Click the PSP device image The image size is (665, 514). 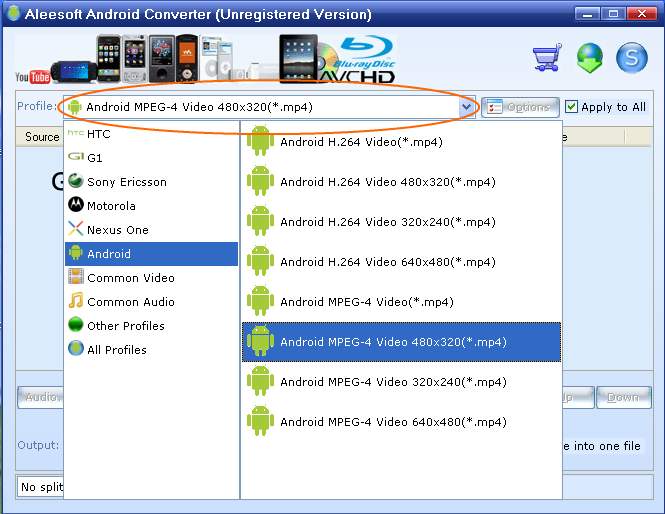coord(74,71)
